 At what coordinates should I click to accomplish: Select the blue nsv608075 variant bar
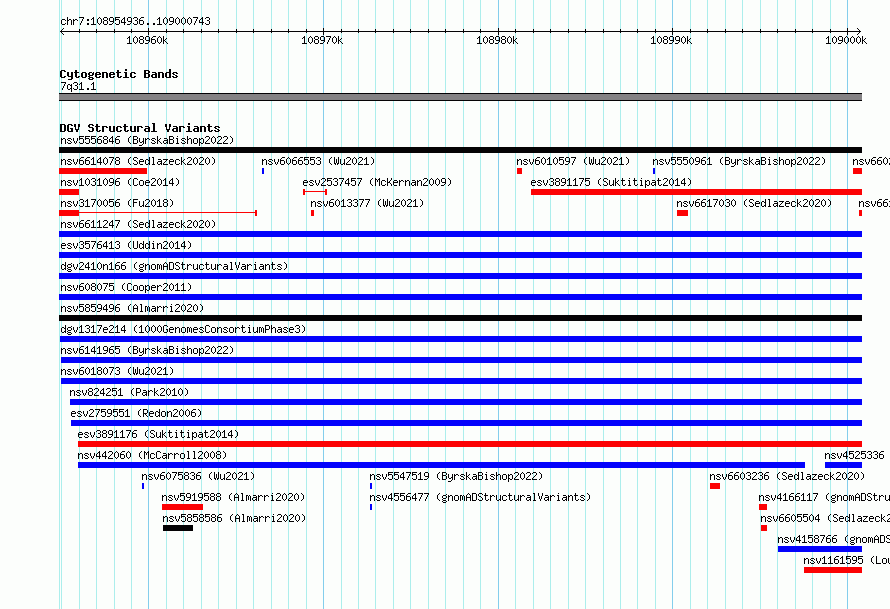[460, 297]
